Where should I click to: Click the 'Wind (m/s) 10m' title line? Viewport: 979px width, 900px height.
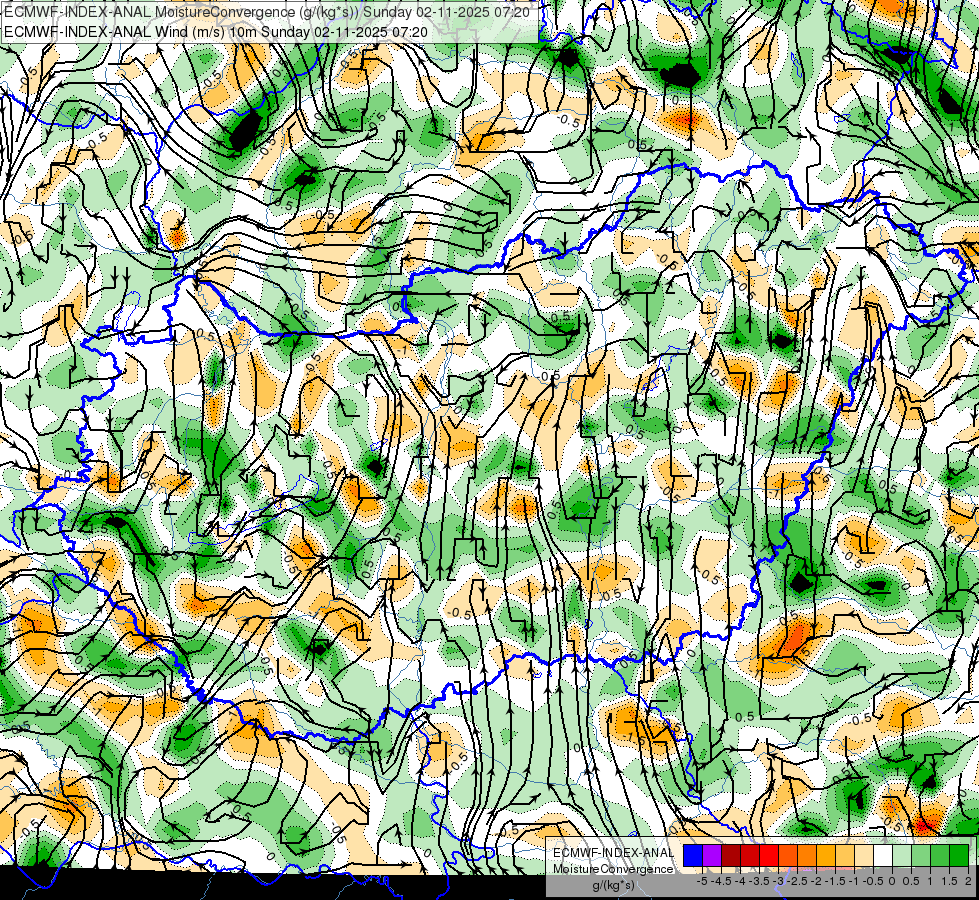[x=216, y=31]
